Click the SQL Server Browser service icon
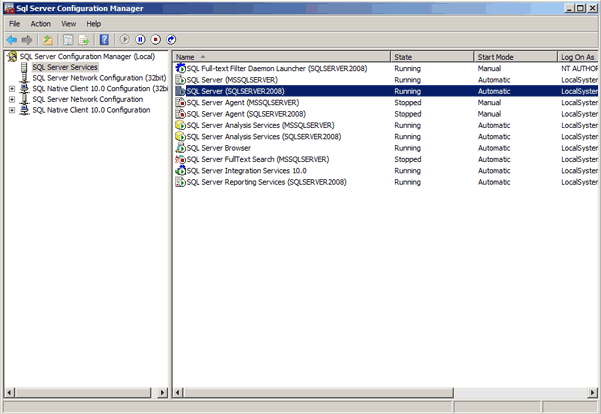 pos(181,148)
